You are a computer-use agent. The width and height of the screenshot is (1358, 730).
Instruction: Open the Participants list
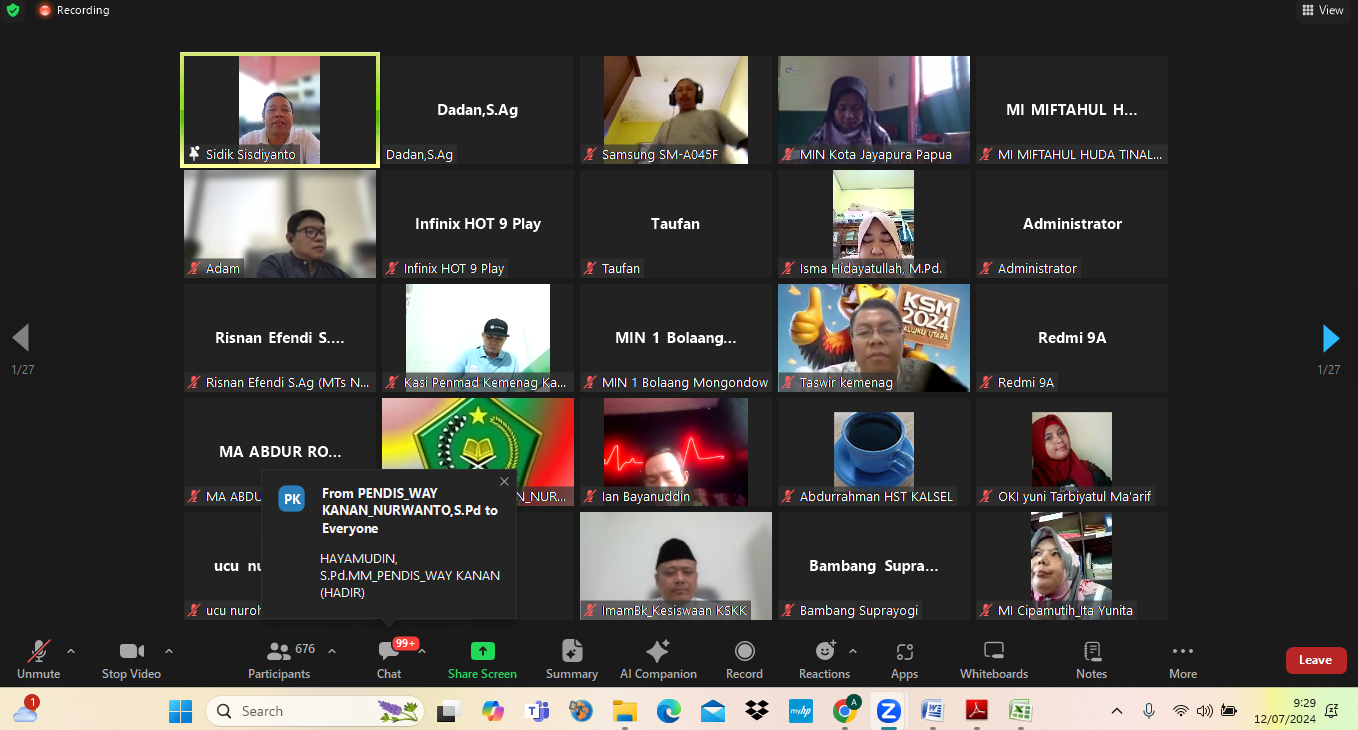click(x=279, y=652)
